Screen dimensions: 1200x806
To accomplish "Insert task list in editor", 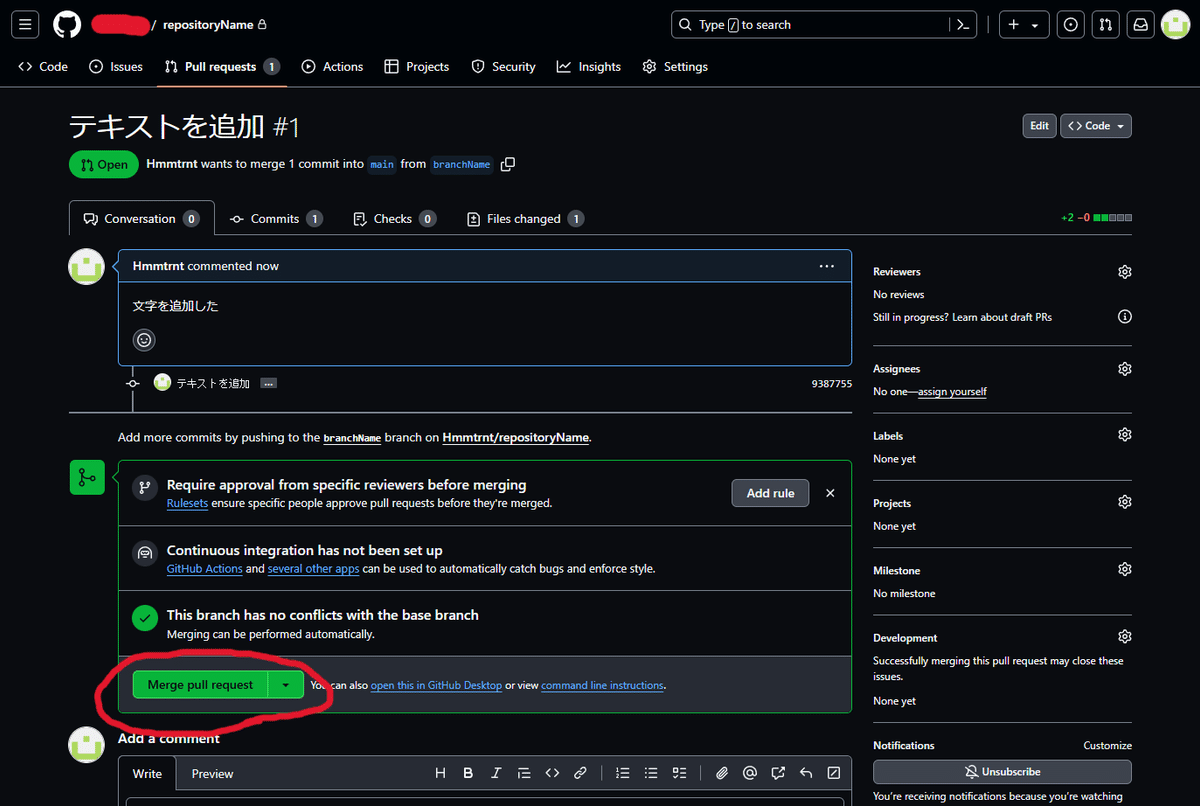I will tap(679, 773).
